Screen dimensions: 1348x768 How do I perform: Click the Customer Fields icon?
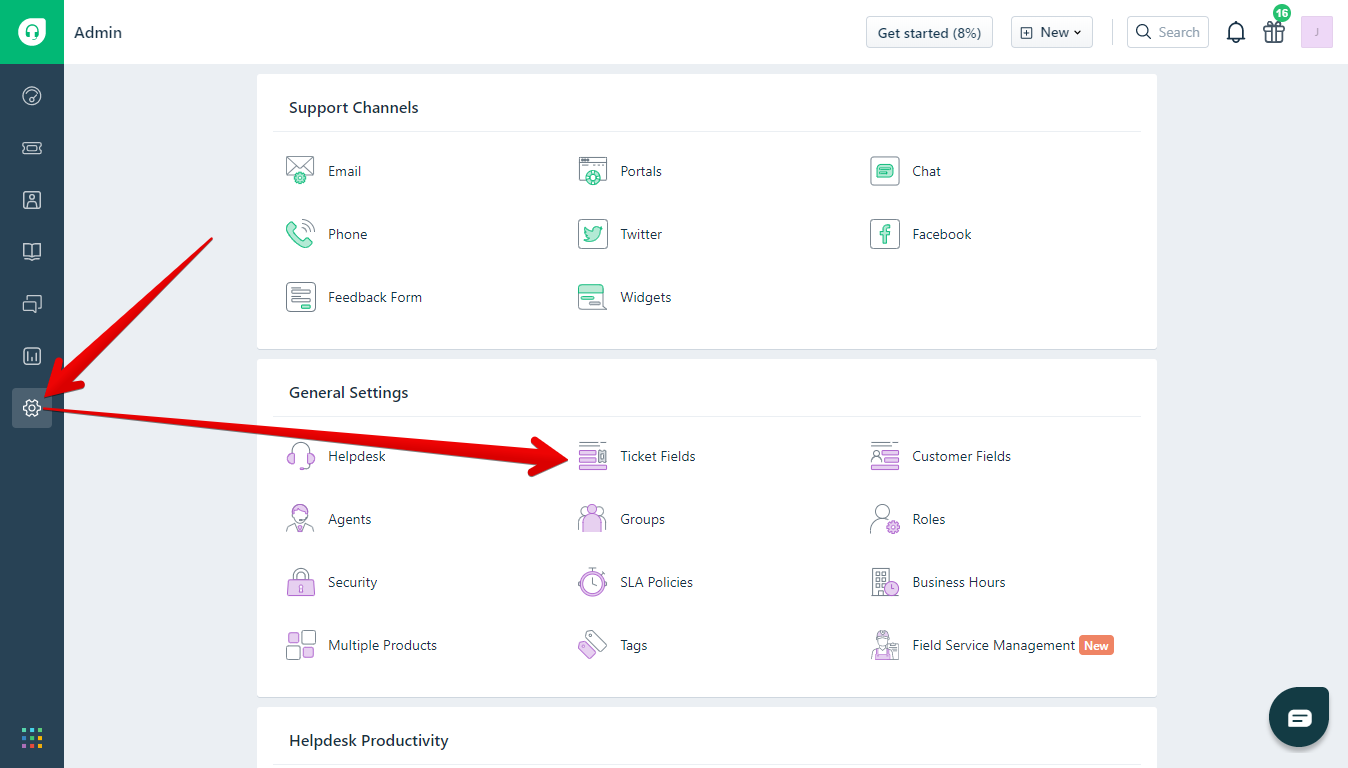pos(885,456)
